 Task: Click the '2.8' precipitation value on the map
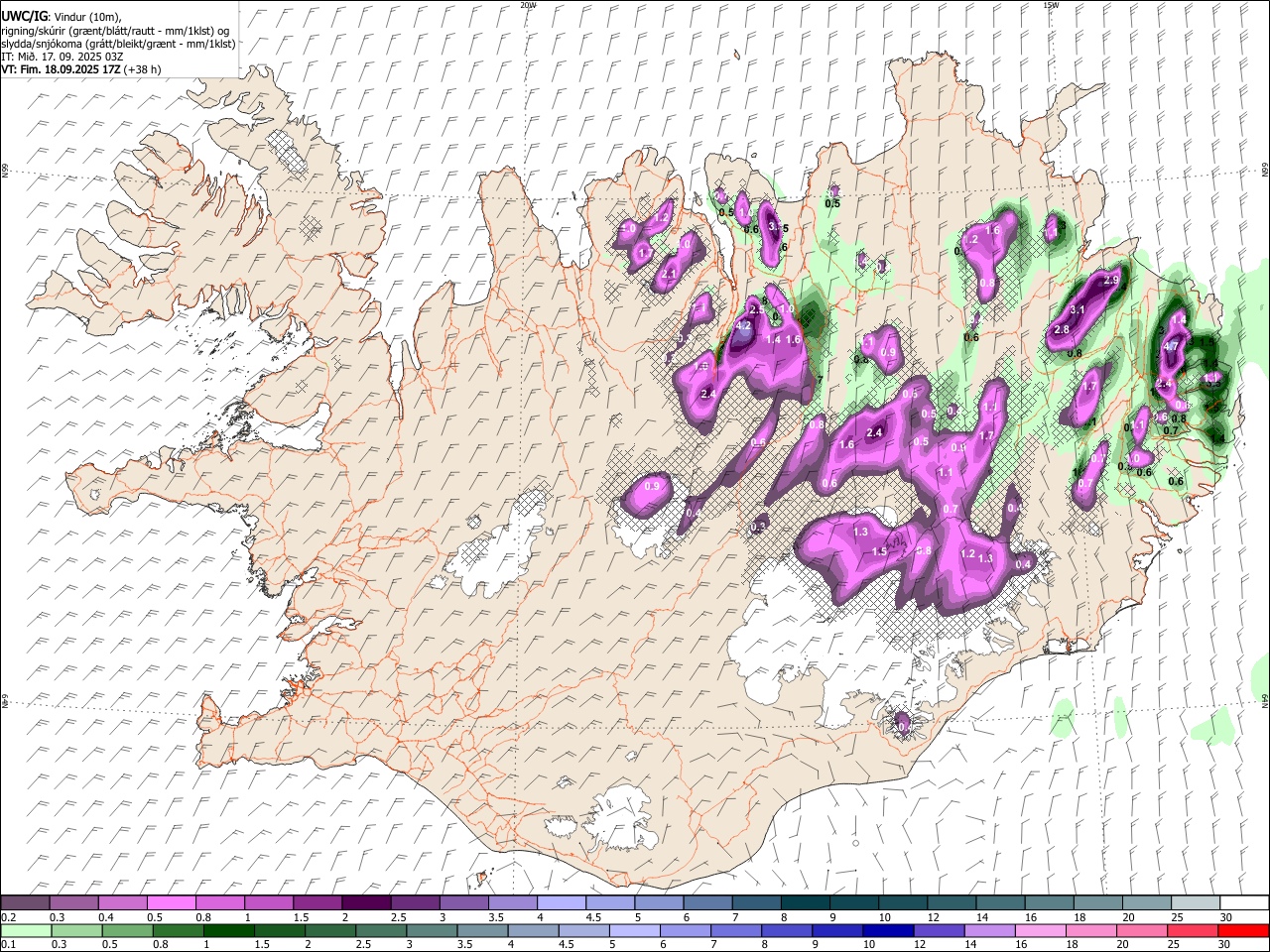tap(1062, 329)
